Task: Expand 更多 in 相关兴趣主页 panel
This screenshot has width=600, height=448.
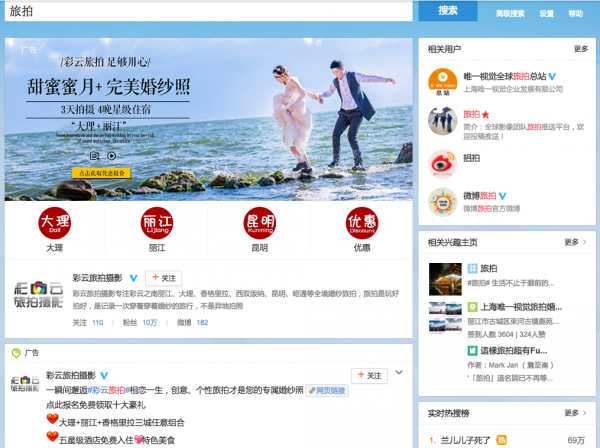Action: pos(574,242)
